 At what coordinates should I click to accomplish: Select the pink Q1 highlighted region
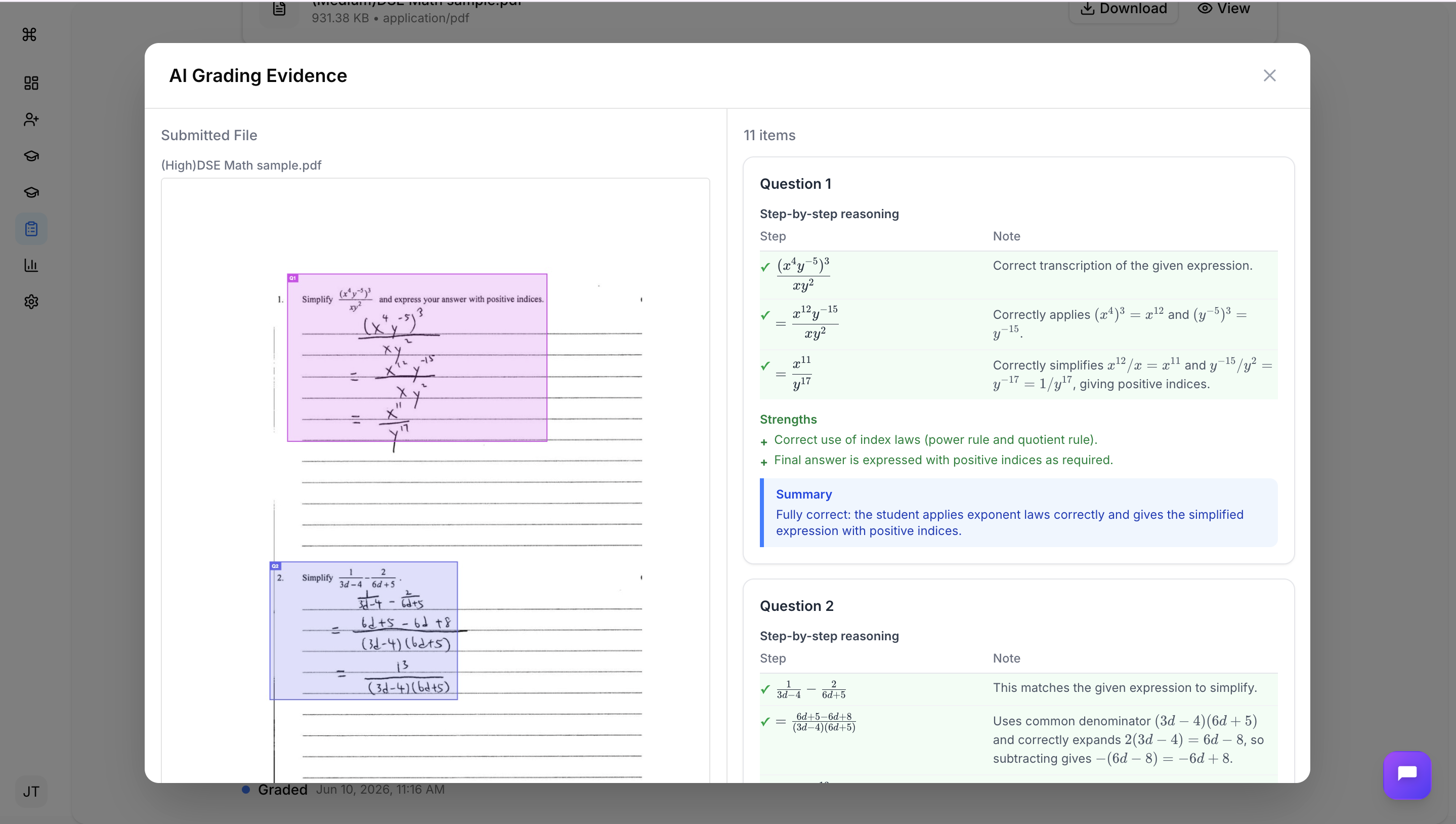[x=417, y=358]
